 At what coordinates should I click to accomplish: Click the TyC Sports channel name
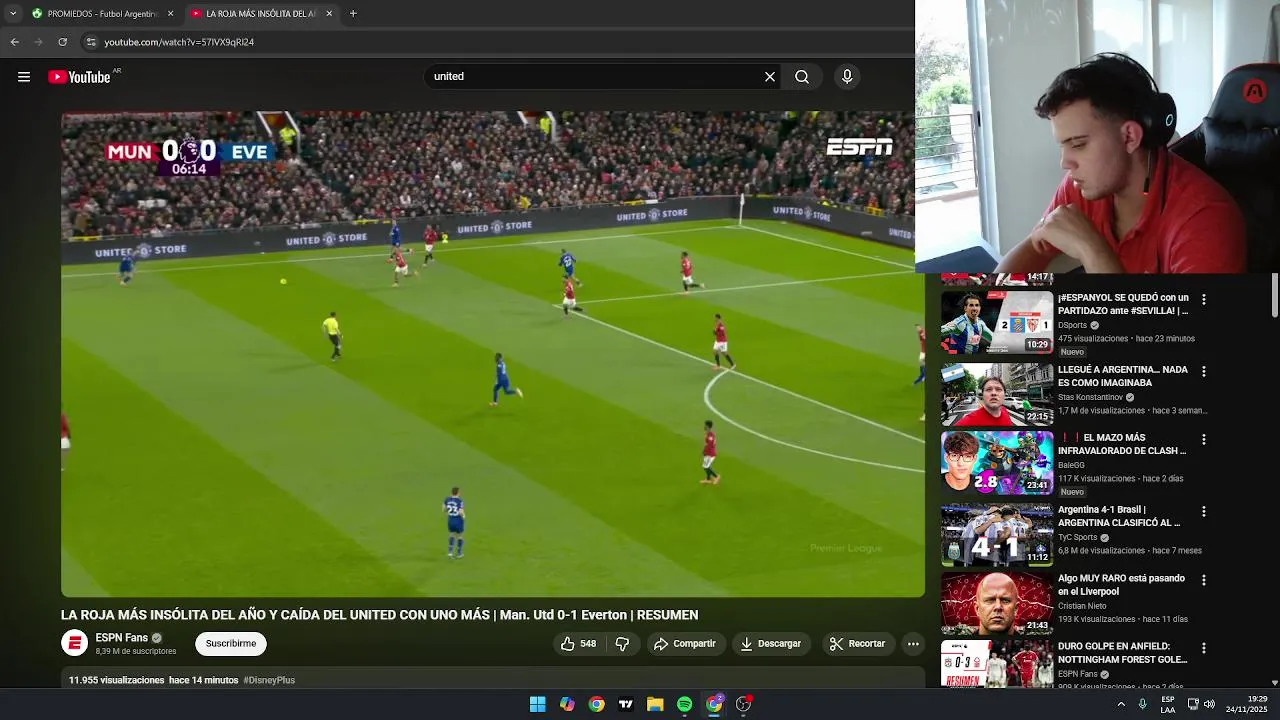pyautogui.click(x=1077, y=537)
